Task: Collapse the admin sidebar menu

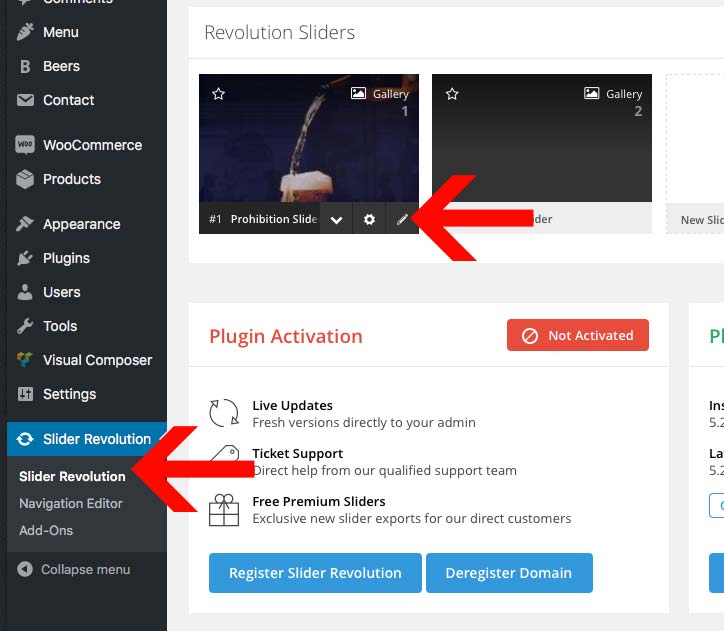Action: coord(85,569)
